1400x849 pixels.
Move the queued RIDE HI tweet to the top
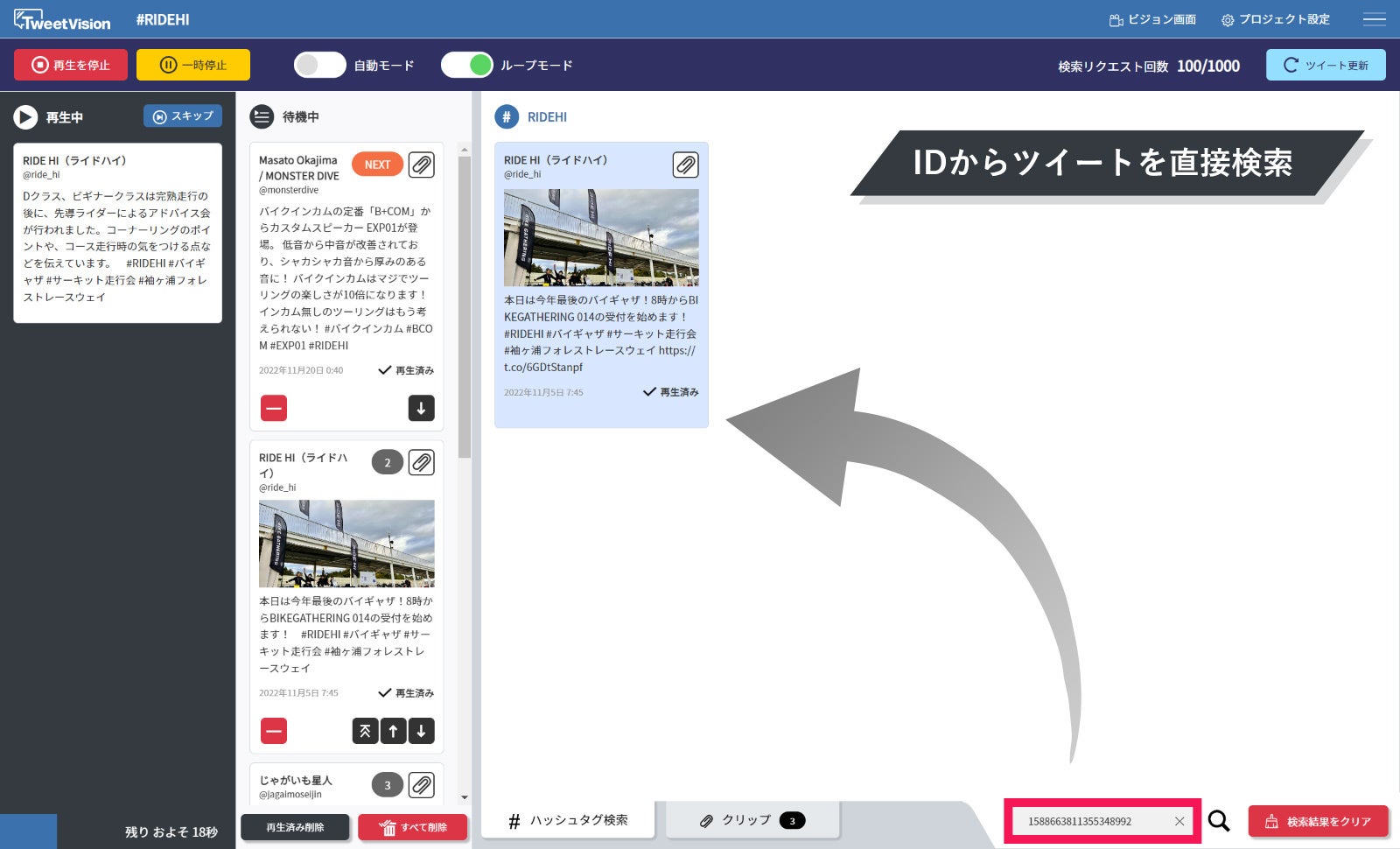(x=365, y=731)
